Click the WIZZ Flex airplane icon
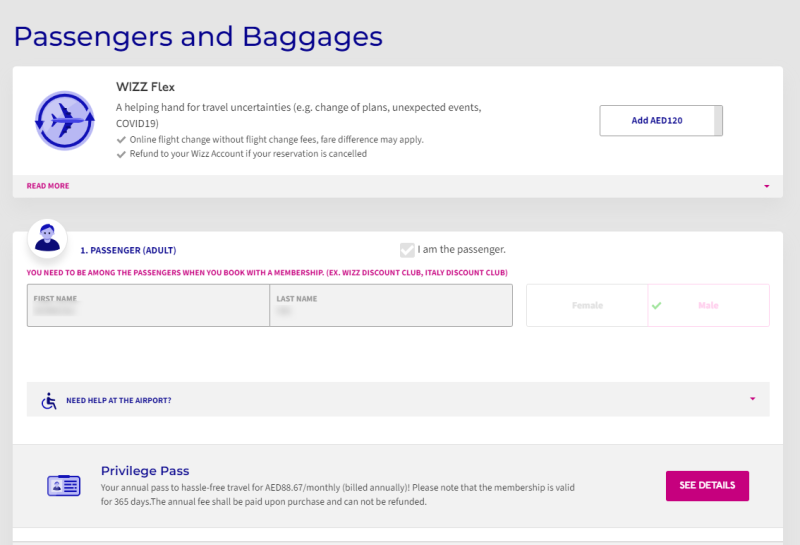800x545 pixels. [64, 120]
